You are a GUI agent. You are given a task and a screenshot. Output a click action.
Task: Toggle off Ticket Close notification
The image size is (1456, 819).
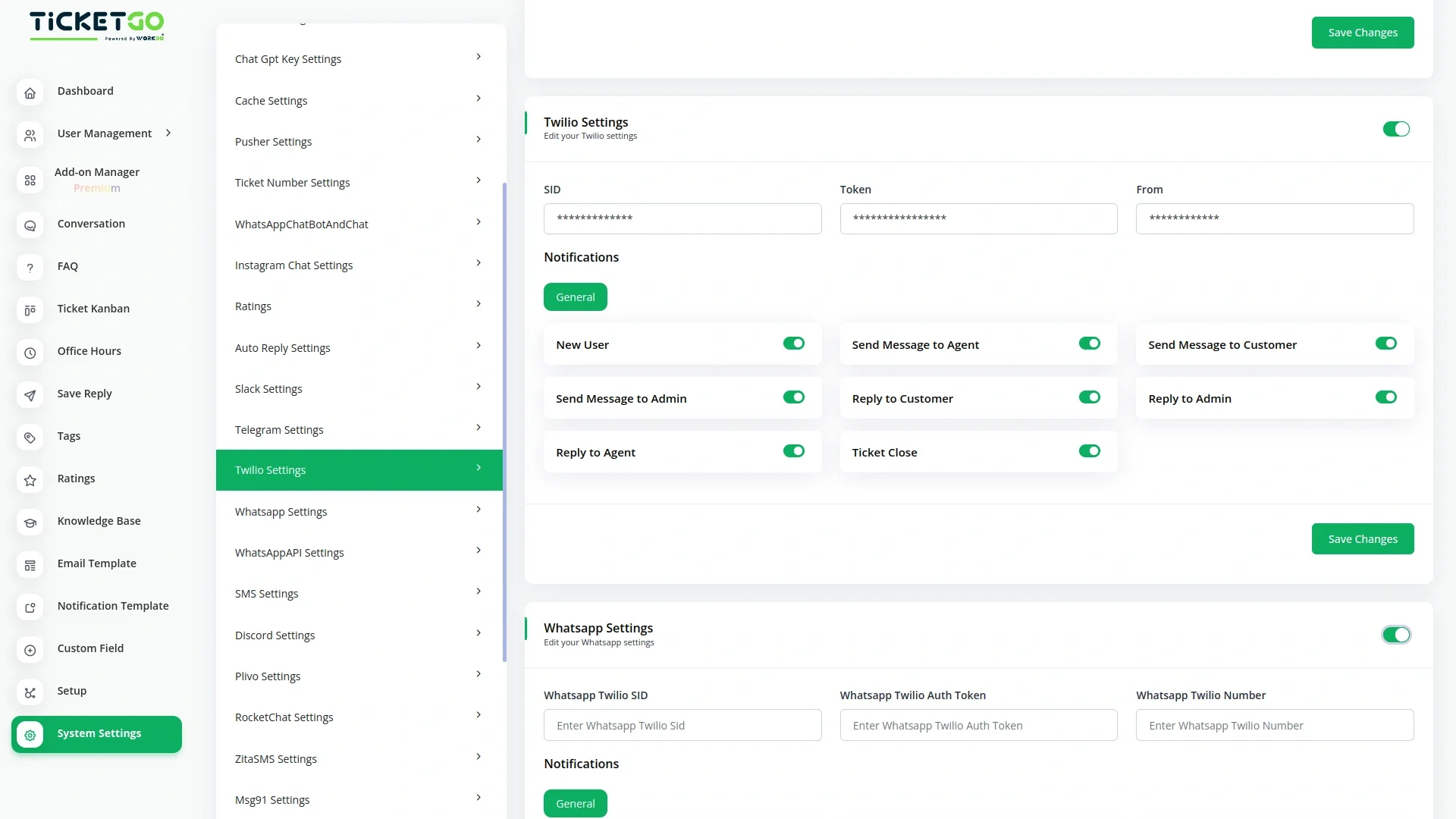(x=1089, y=451)
